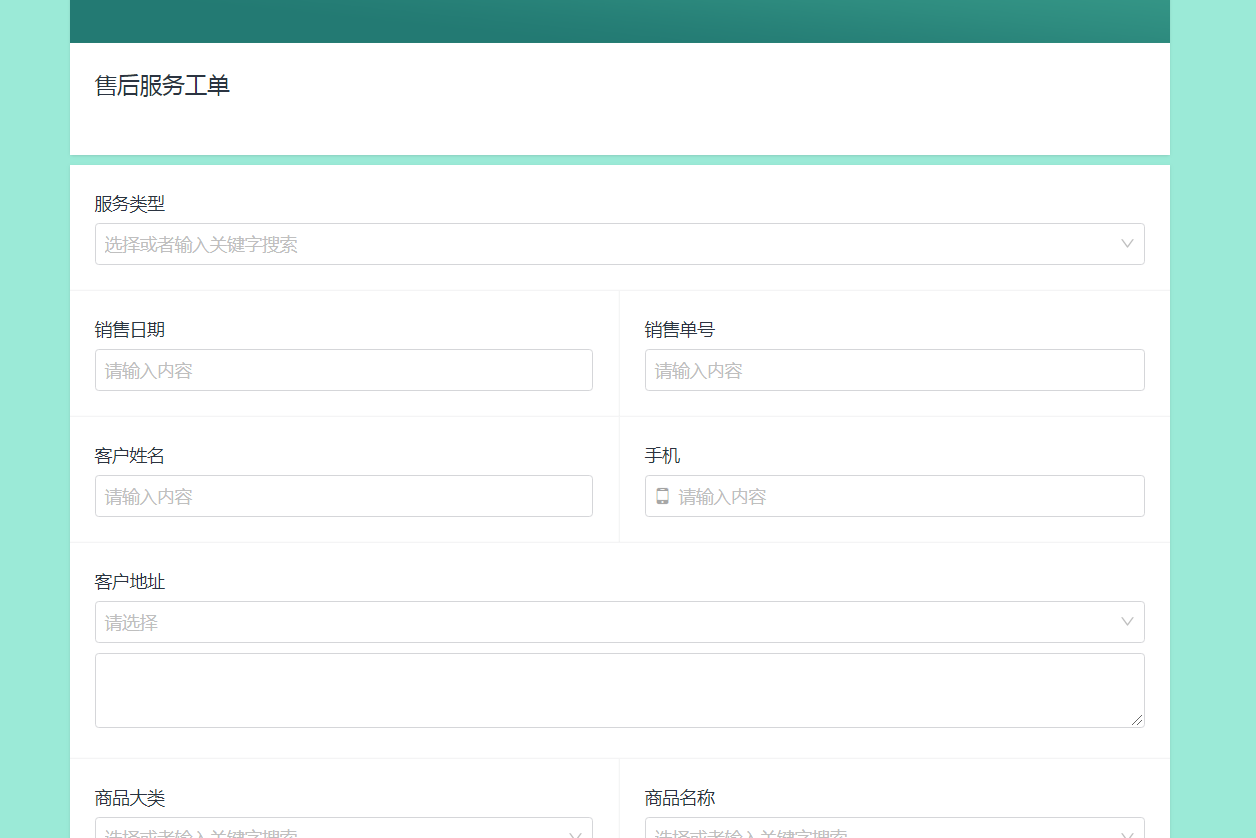Click the 商品名称 field label
The image size is (1256, 838).
(x=680, y=798)
